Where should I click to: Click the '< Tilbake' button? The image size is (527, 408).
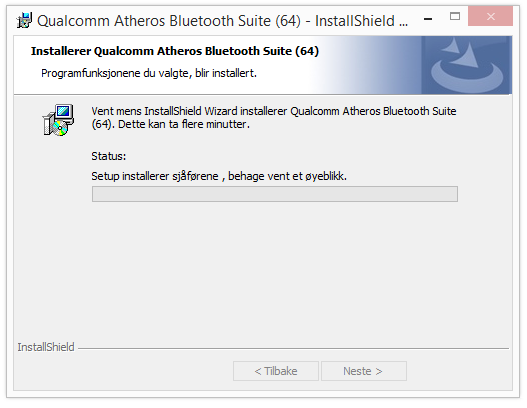point(276,371)
